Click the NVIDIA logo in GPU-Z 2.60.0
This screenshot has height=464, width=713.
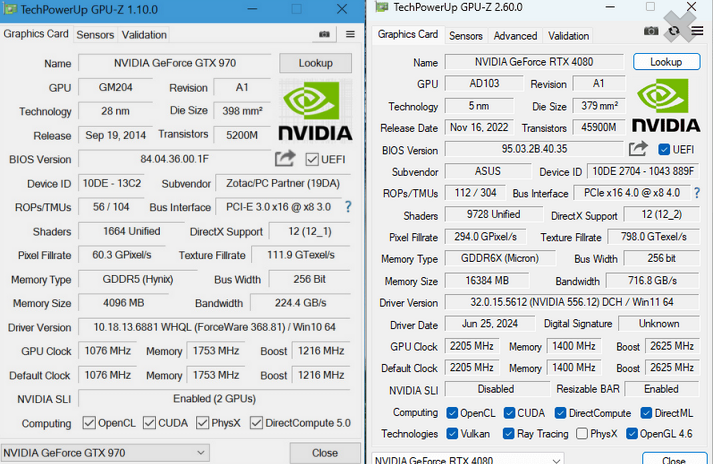666,106
